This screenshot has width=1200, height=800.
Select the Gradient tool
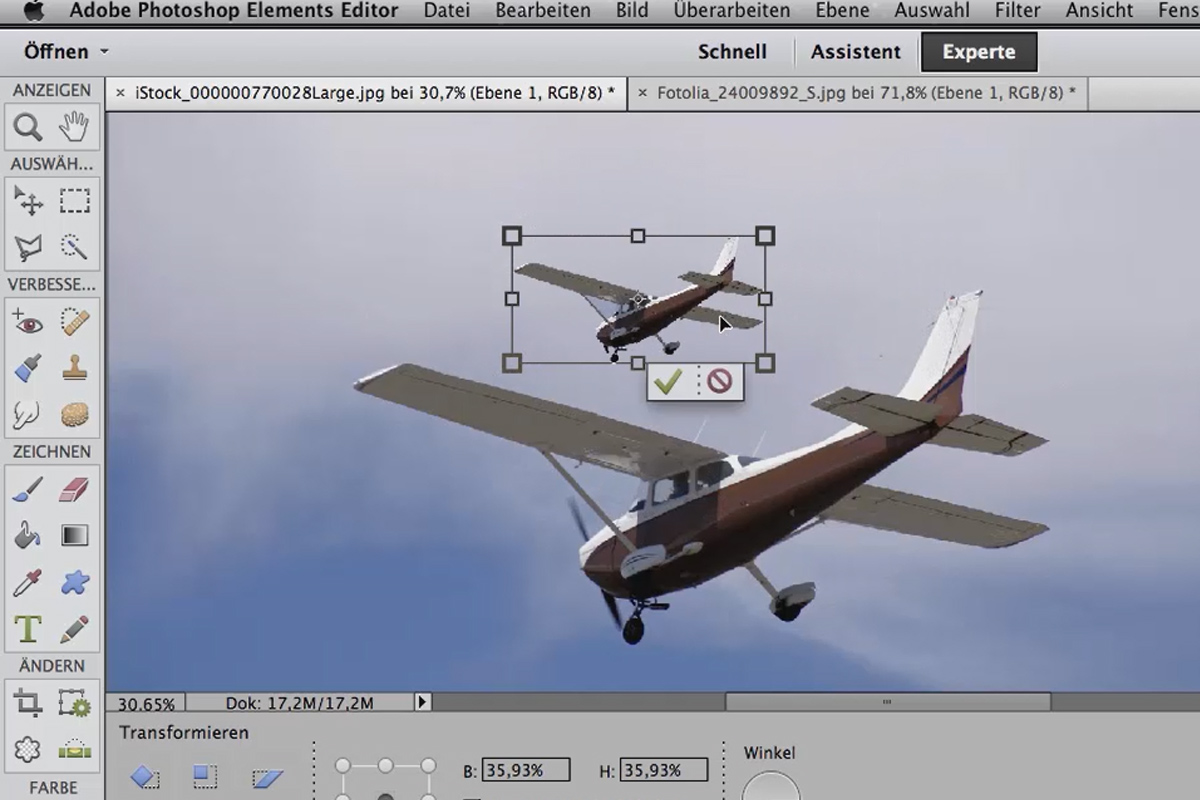[x=75, y=535]
